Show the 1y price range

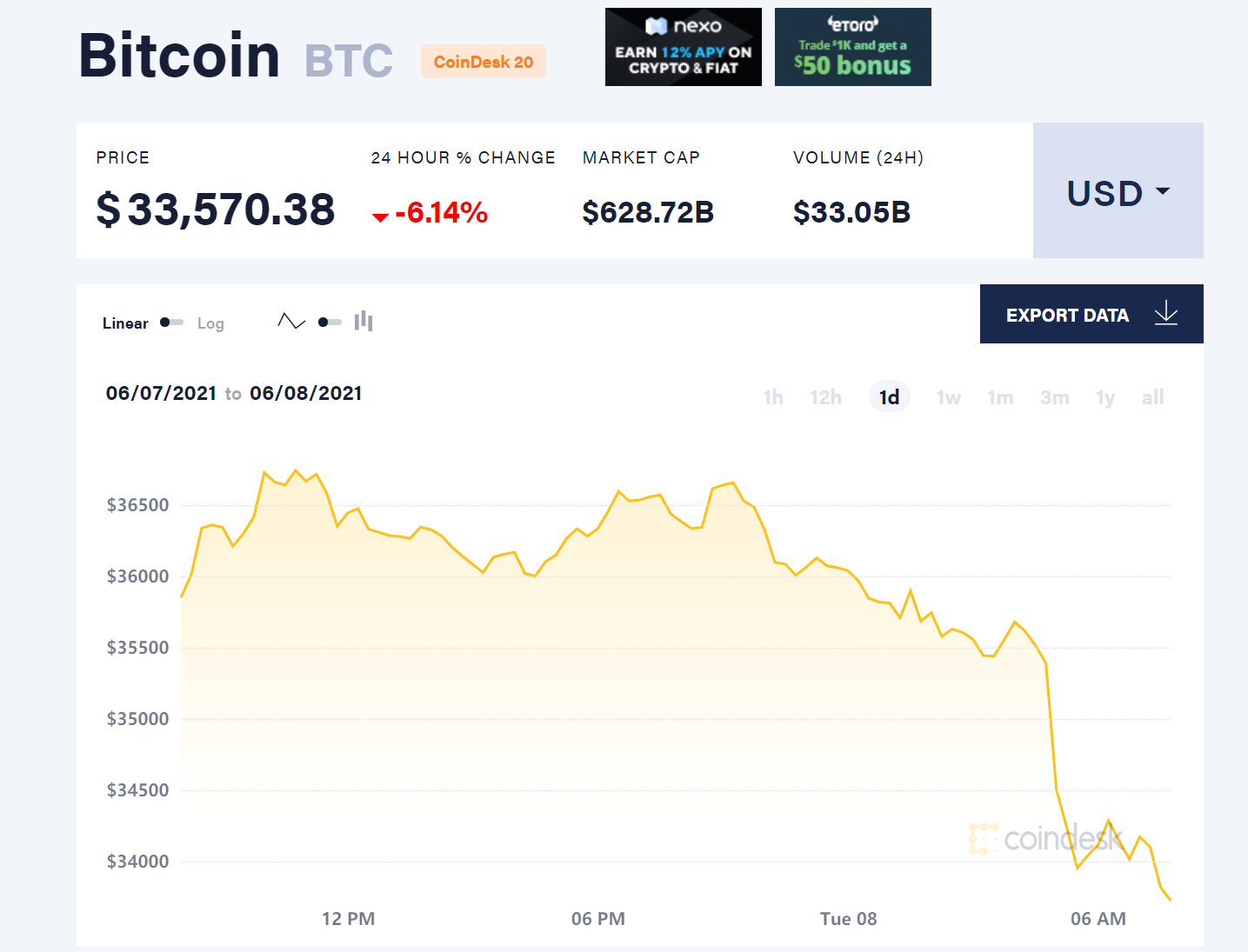pos(1105,397)
